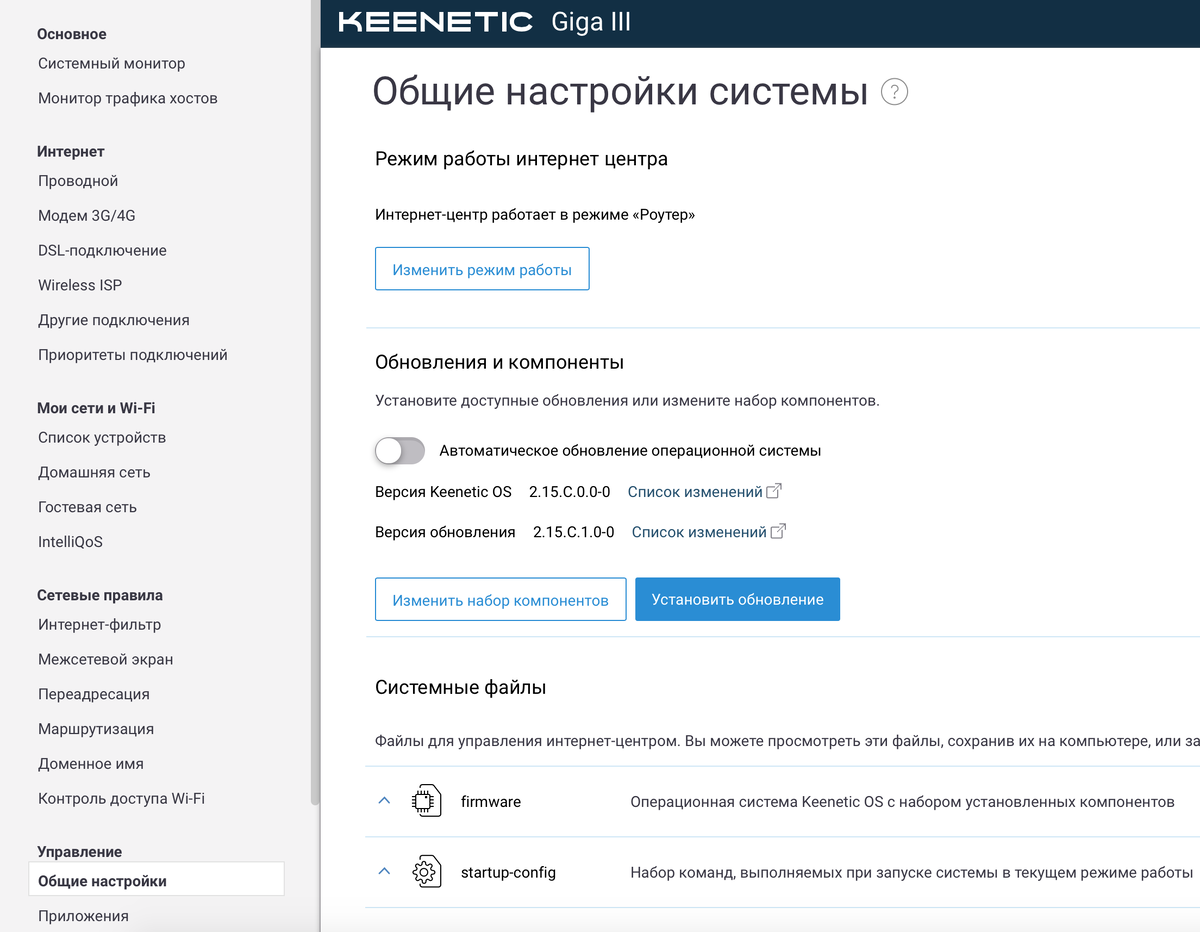Collapse the firmware row chevron
Screen dimensions: 1200x932
tap(384, 801)
